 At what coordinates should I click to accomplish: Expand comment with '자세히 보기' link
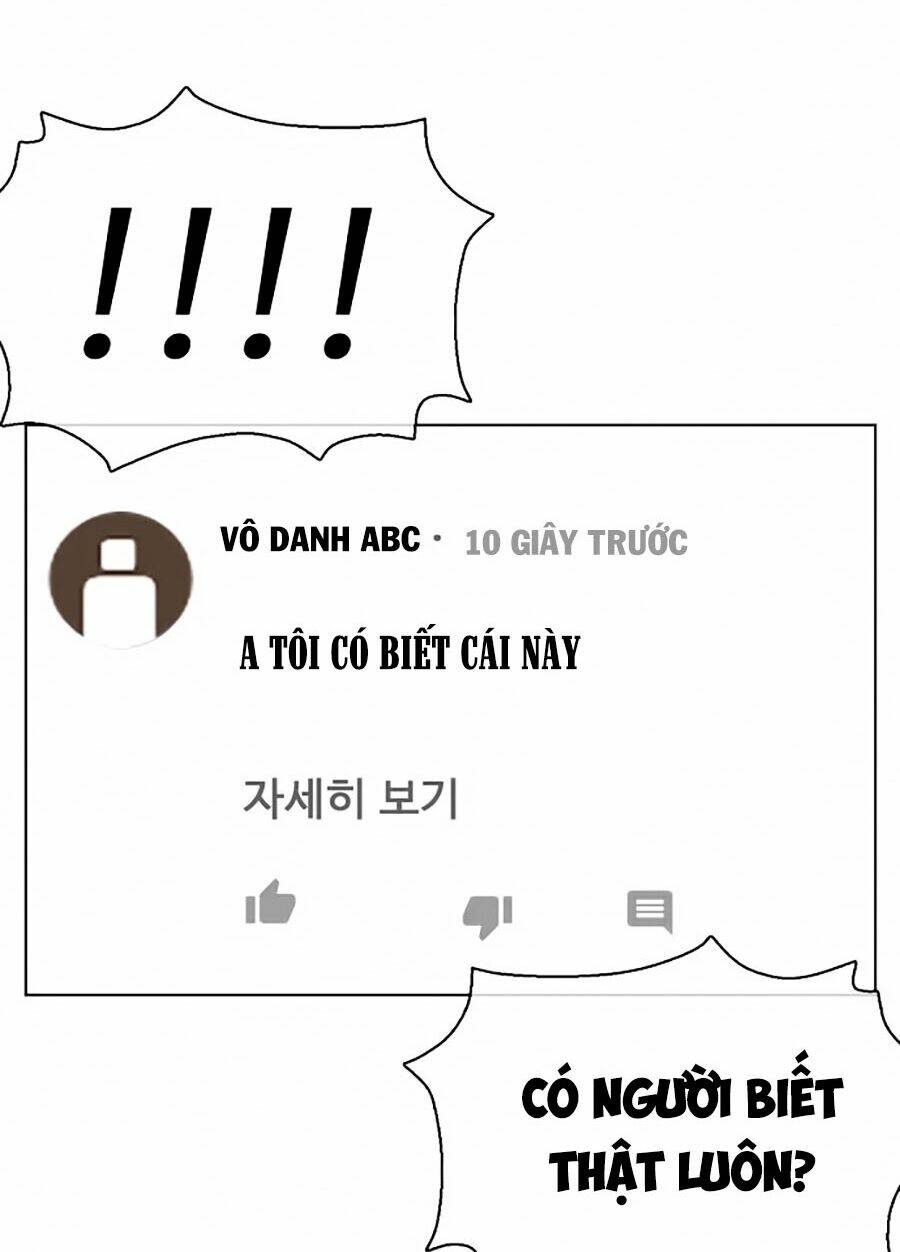click(x=350, y=799)
